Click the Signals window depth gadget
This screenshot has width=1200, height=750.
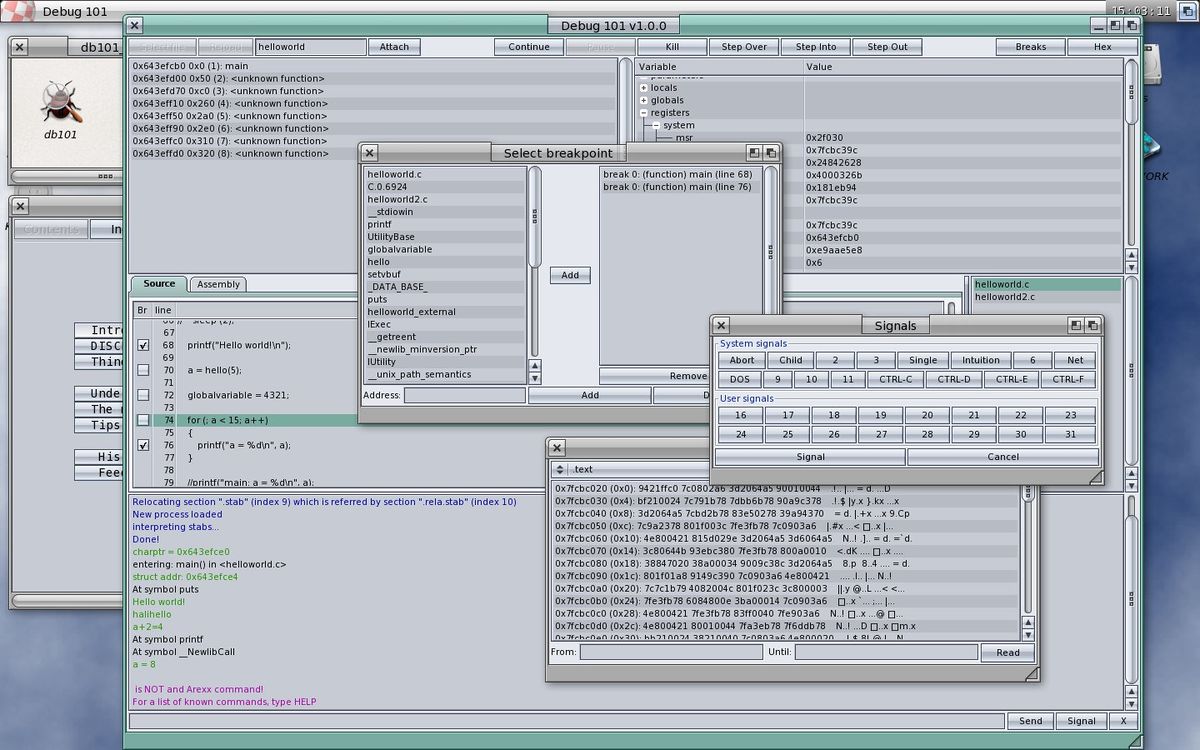coord(1093,325)
